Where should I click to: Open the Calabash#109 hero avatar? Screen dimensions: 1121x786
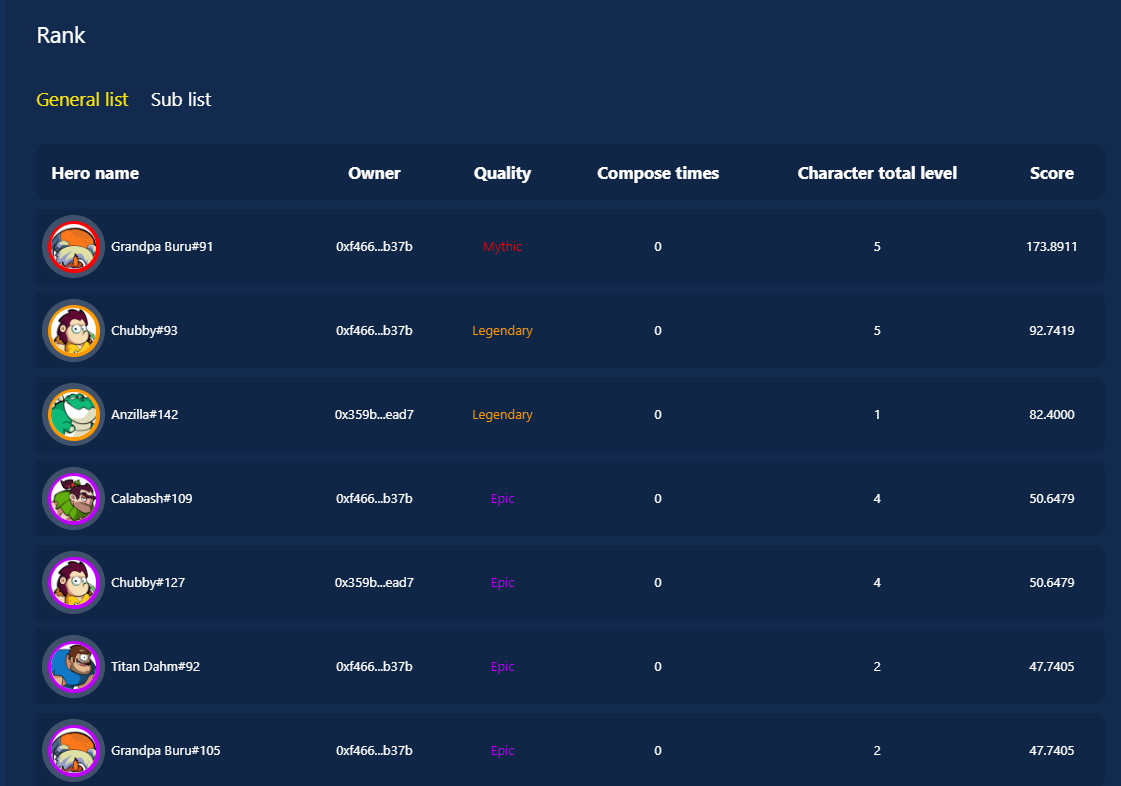[74, 498]
